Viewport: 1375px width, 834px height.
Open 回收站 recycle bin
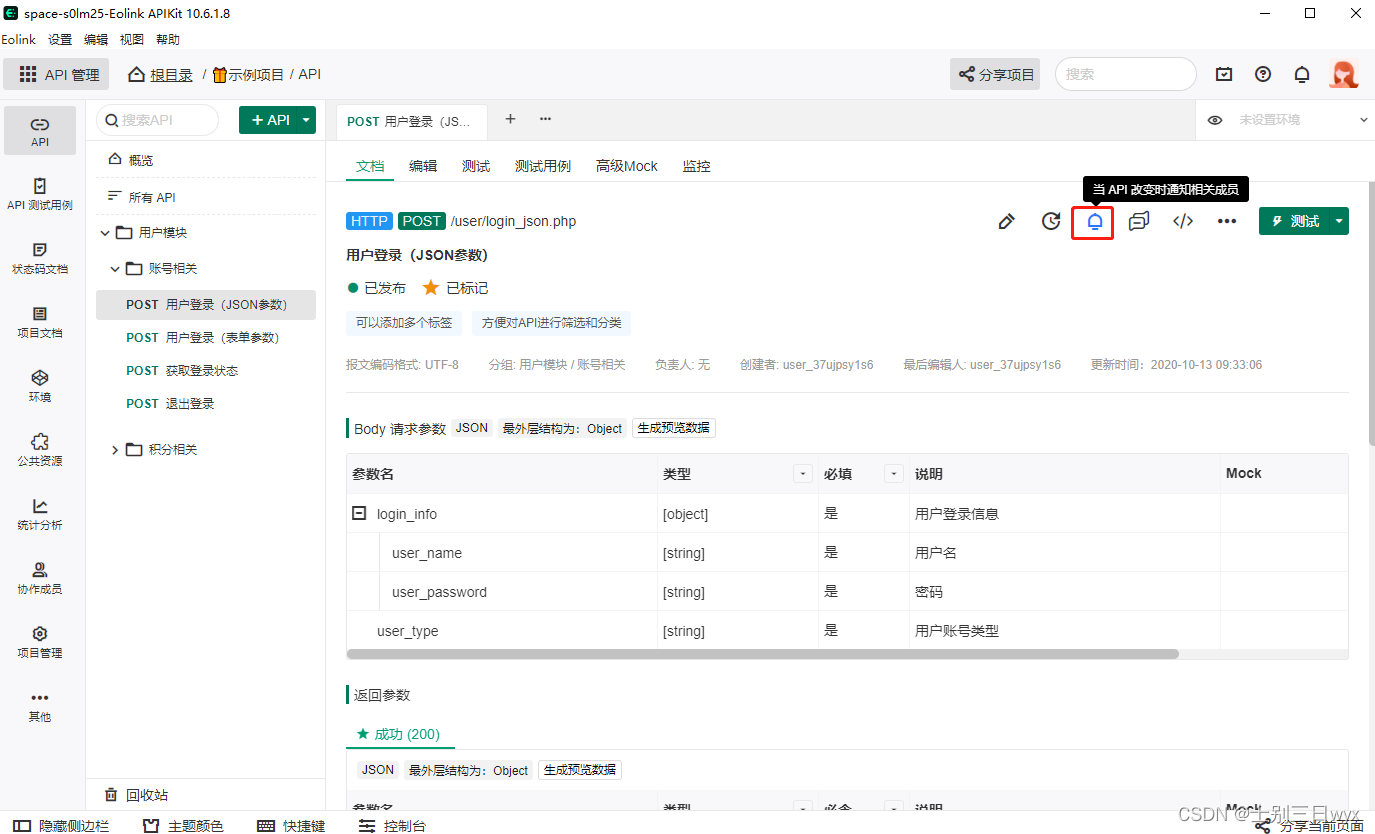[137, 795]
